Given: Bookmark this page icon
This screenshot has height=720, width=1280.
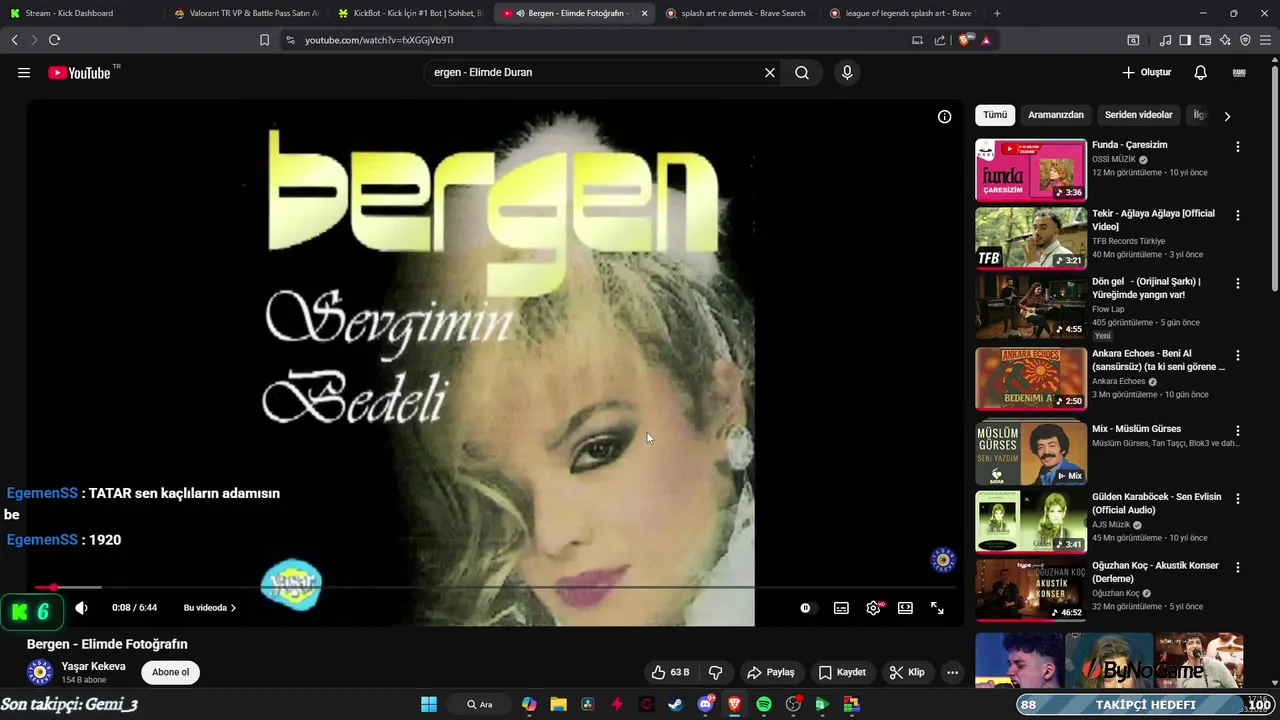Looking at the screenshot, I should (x=264, y=40).
